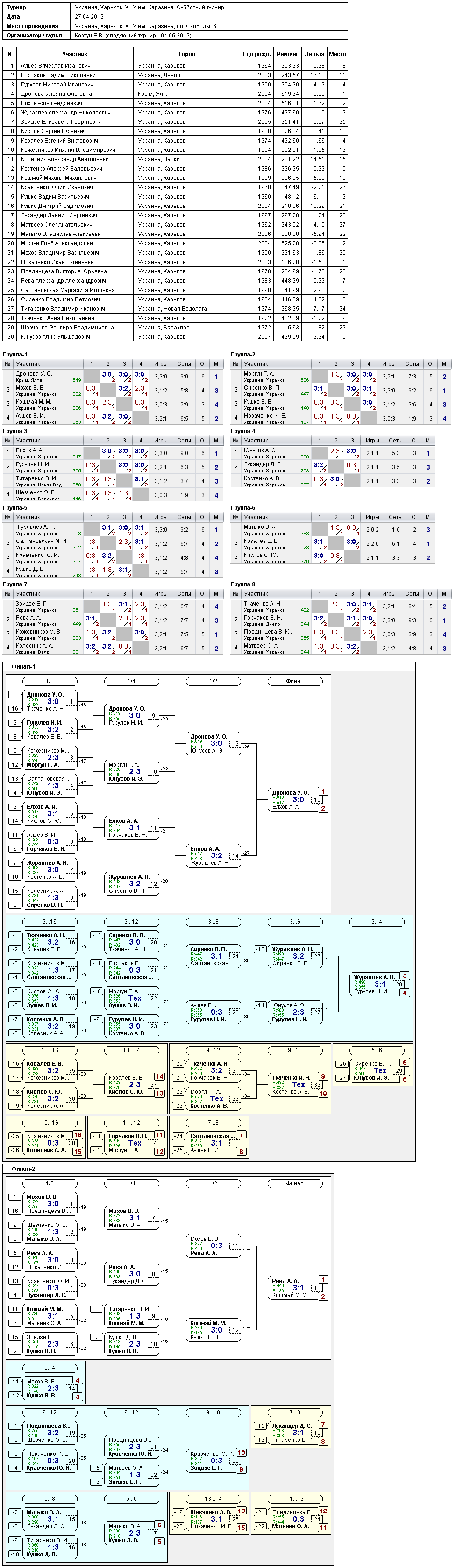Click the rating value '106.70'

[290, 262]
